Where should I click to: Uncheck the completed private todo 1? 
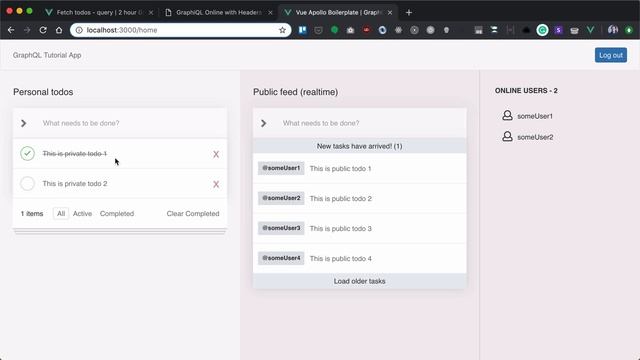click(27, 153)
